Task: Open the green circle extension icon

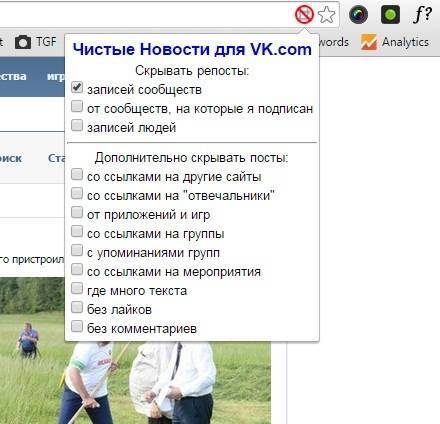Action: coord(390,15)
